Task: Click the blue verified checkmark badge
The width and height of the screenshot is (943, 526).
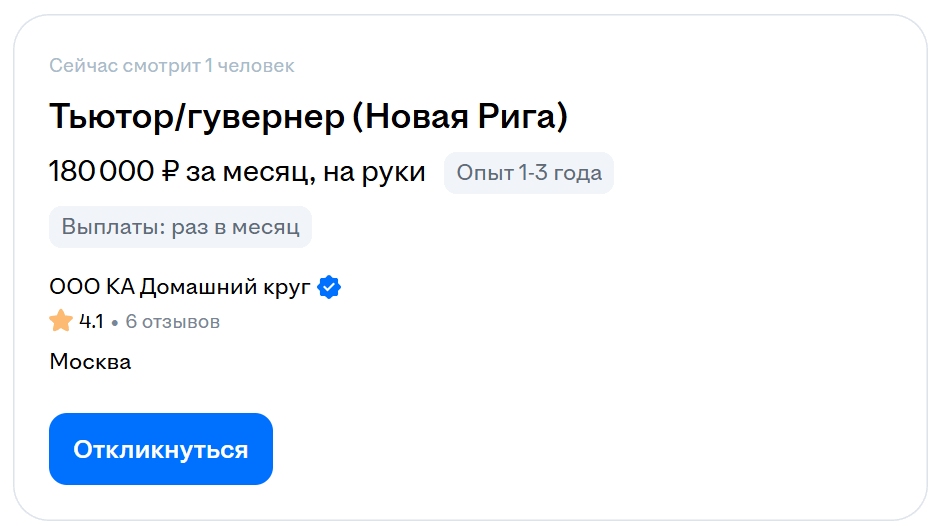Action: (x=329, y=287)
